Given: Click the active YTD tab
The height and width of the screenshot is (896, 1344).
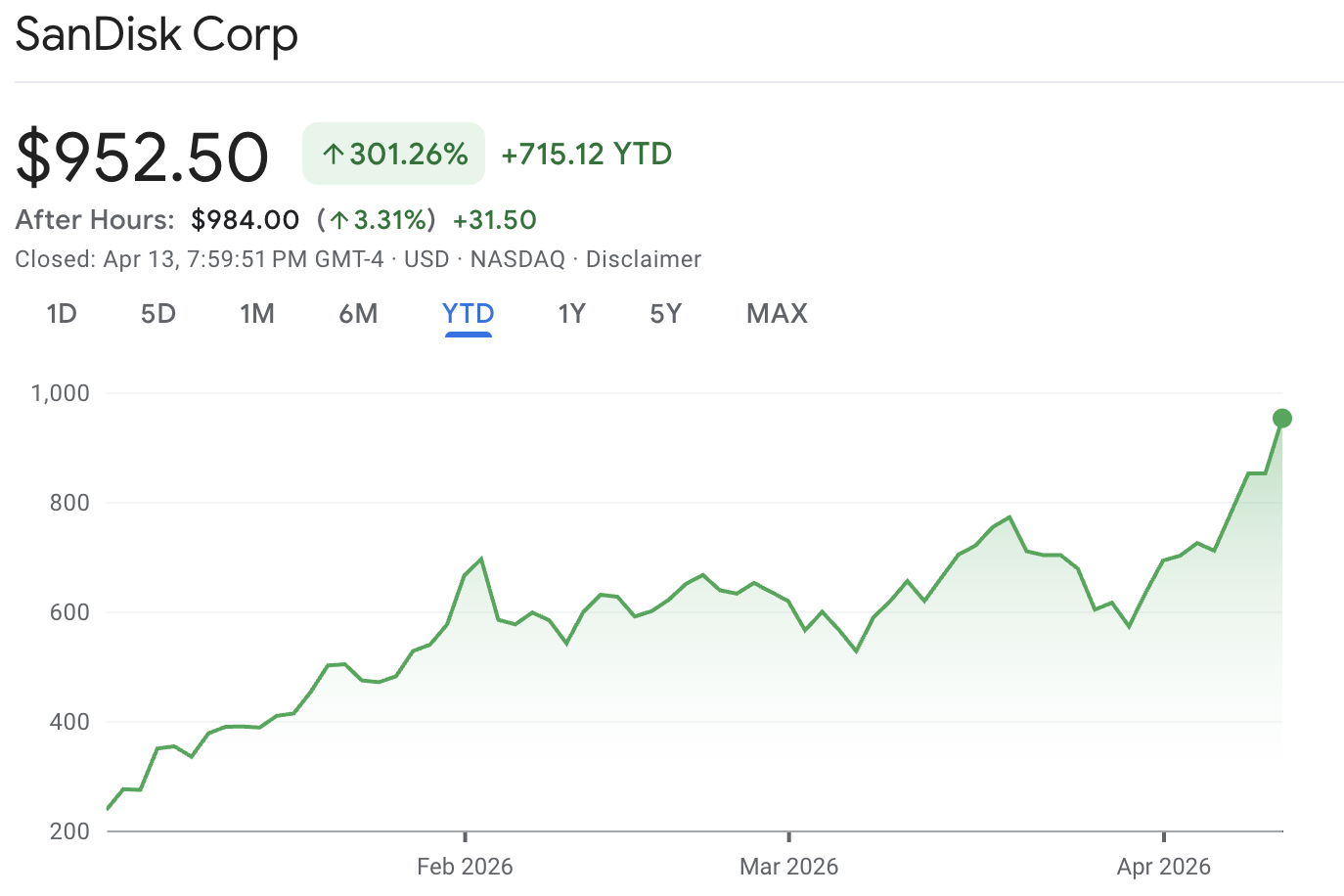Looking at the screenshot, I should (468, 314).
